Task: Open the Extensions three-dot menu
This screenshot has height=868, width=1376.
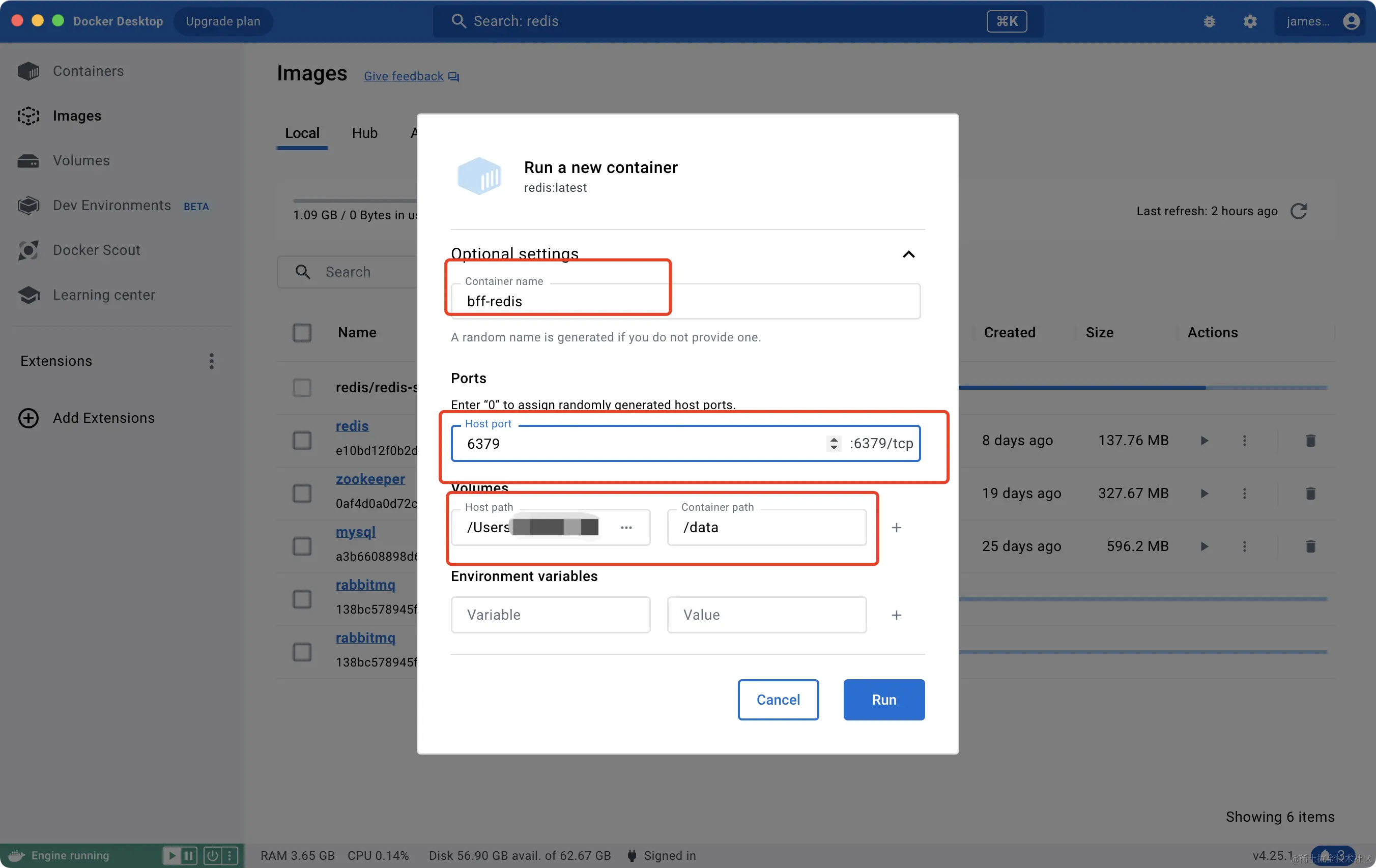Action: [x=211, y=361]
